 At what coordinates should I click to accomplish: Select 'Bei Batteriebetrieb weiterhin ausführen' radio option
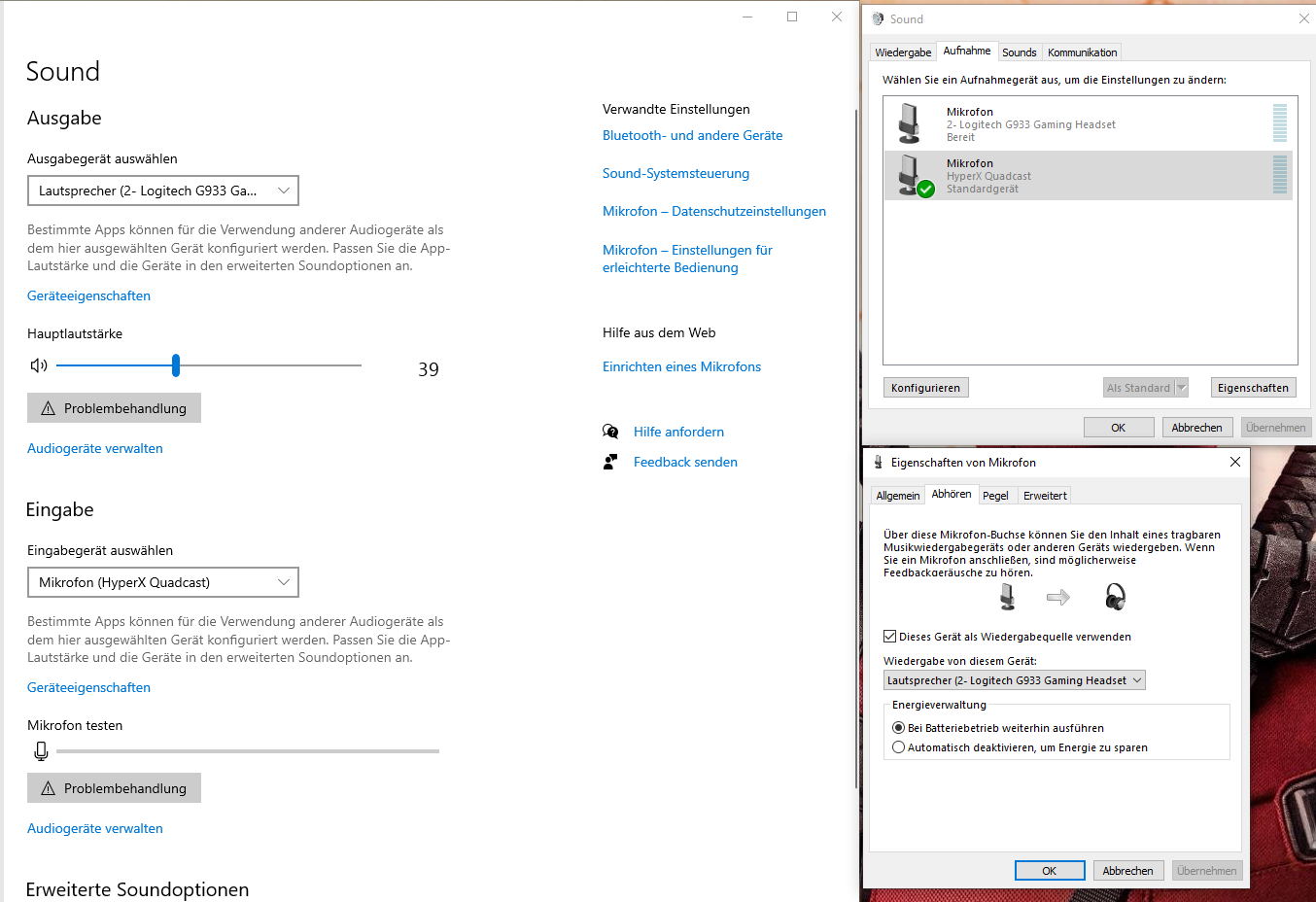tap(898, 728)
